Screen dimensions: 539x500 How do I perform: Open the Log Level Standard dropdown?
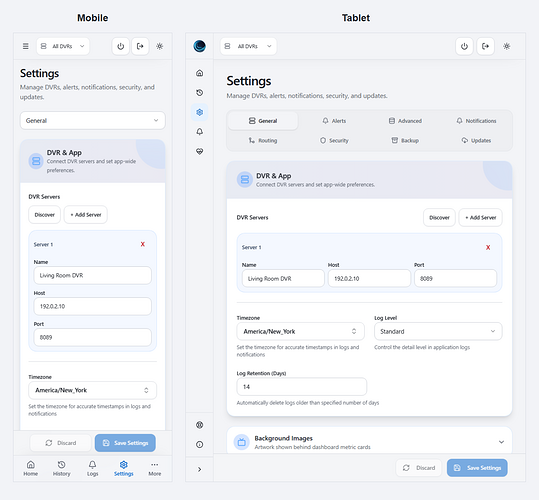(x=438, y=331)
